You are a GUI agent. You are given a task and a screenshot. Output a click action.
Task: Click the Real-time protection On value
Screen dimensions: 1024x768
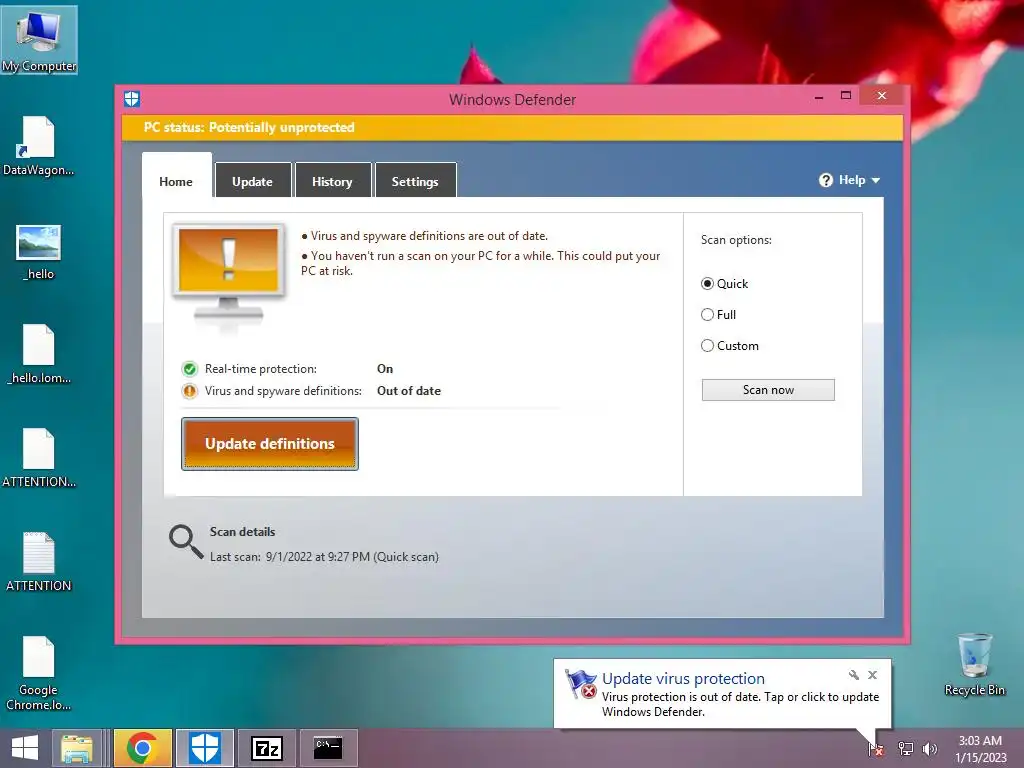point(385,369)
